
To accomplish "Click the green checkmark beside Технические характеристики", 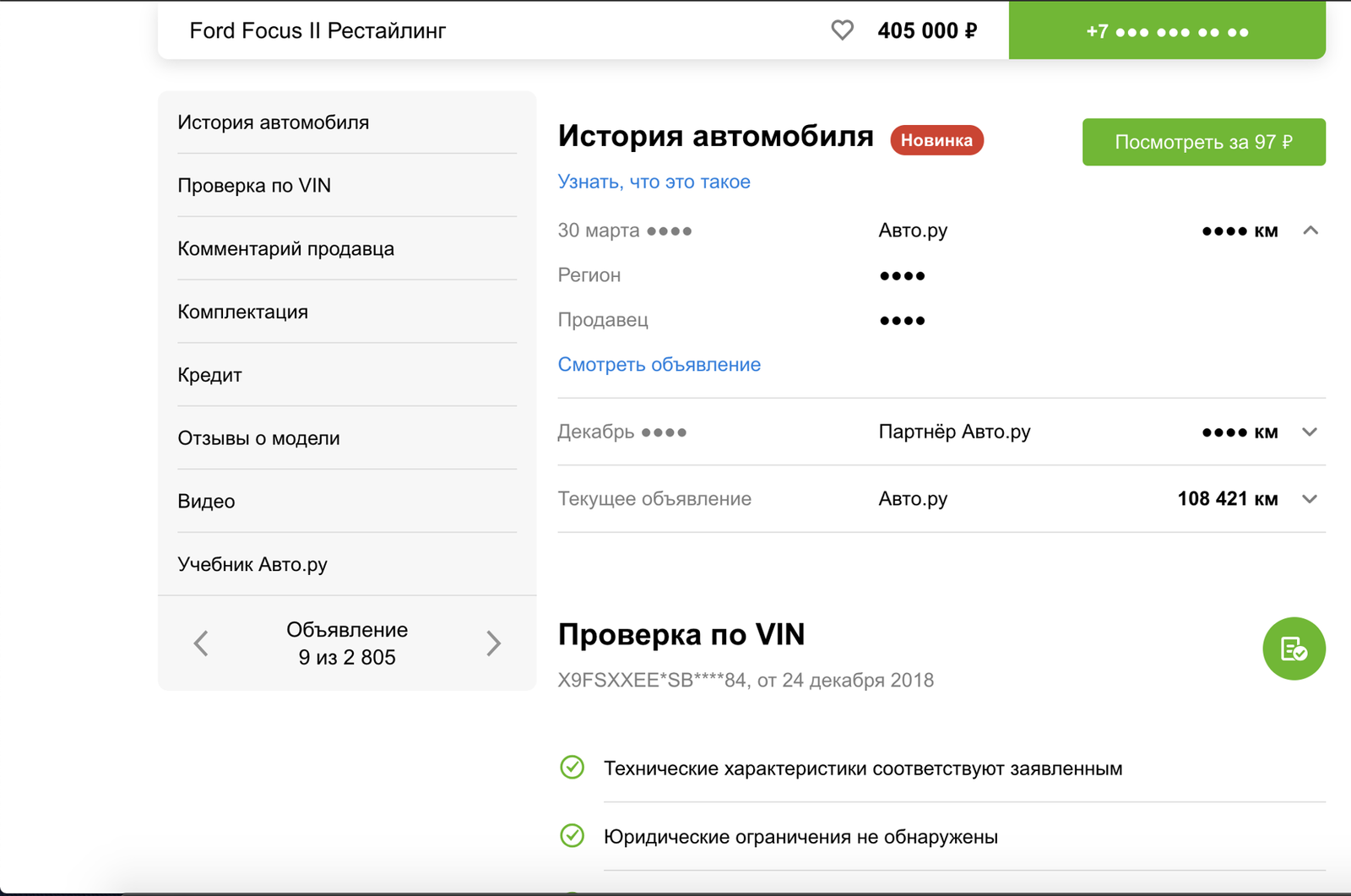I will pyautogui.click(x=572, y=768).
